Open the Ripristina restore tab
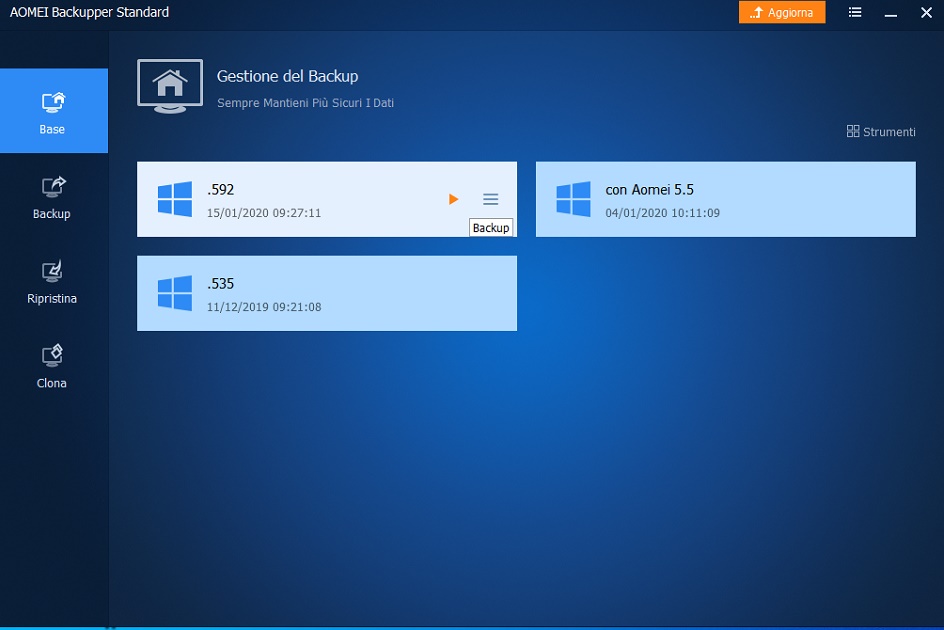The image size is (944, 630). coord(52,282)
